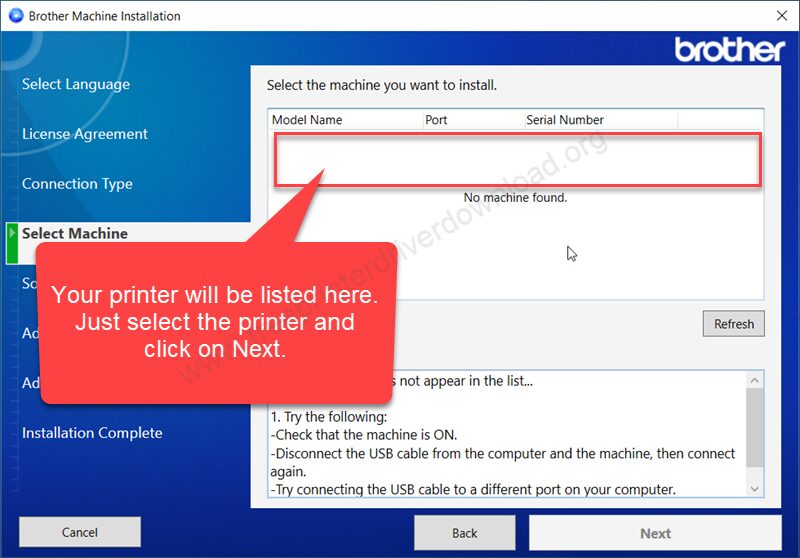Choose the highlighted Select Machine step
The width and height of the screenshot is (800, 558).
pos(75,233)
